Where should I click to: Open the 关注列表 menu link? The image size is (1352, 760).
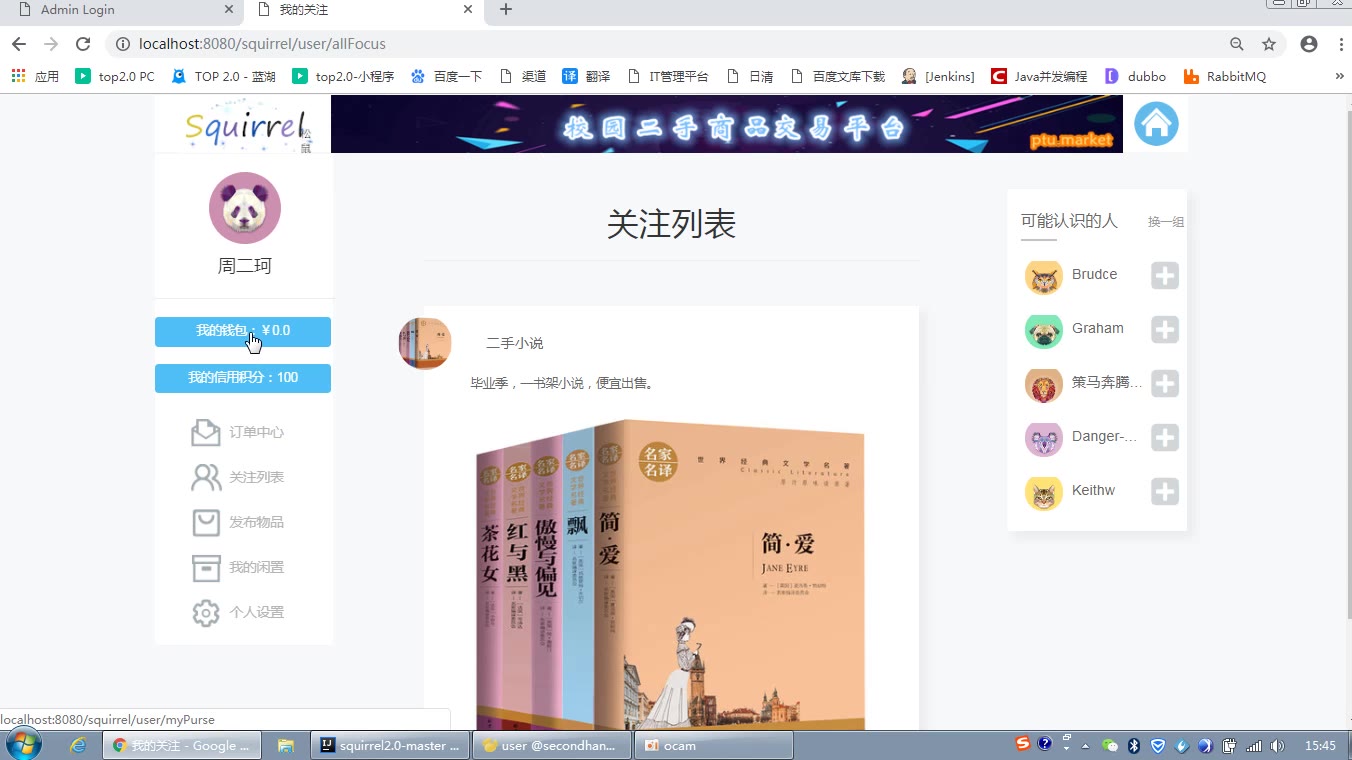click(256, 477)
